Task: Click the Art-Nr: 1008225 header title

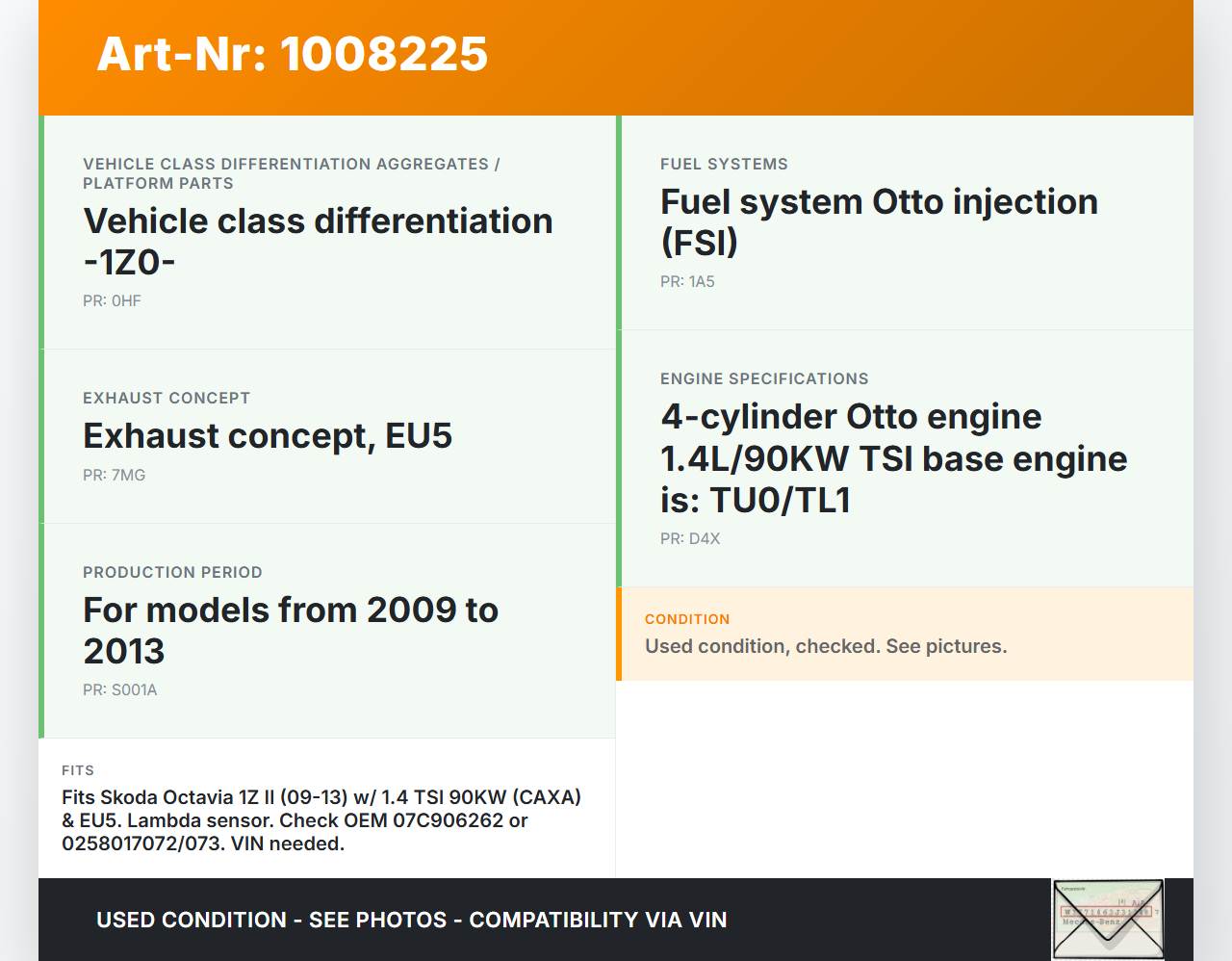Action: click(293, 54)
